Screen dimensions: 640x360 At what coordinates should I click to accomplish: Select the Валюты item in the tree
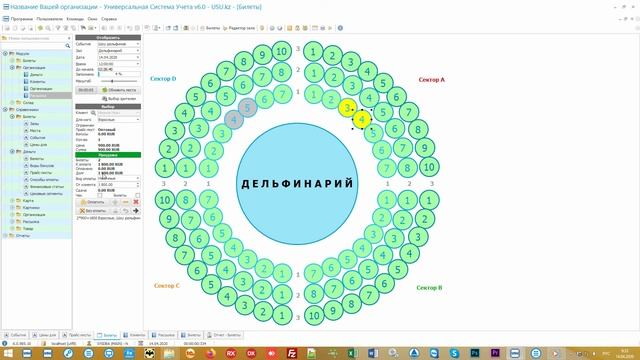coord(36,159)
